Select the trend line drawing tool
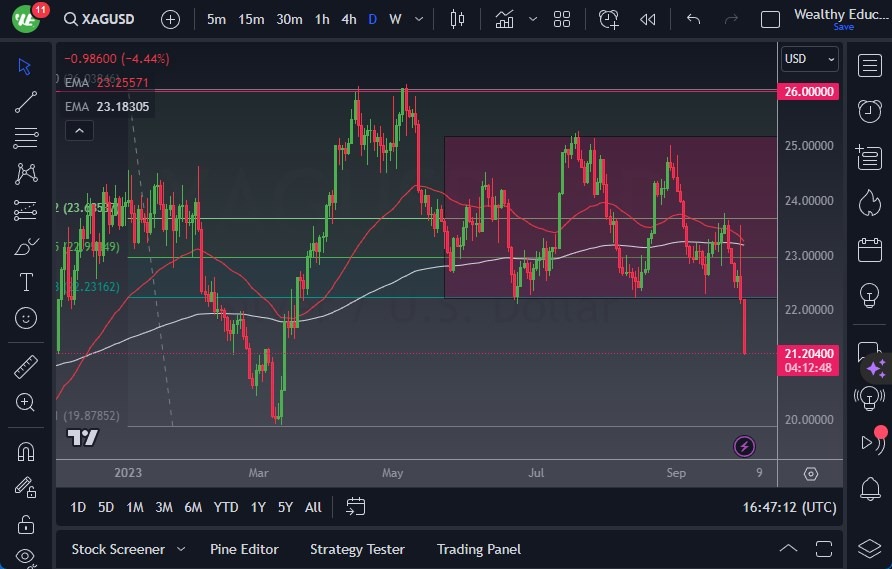The height and width of the screenshot is (569, 892). (26, 101)
